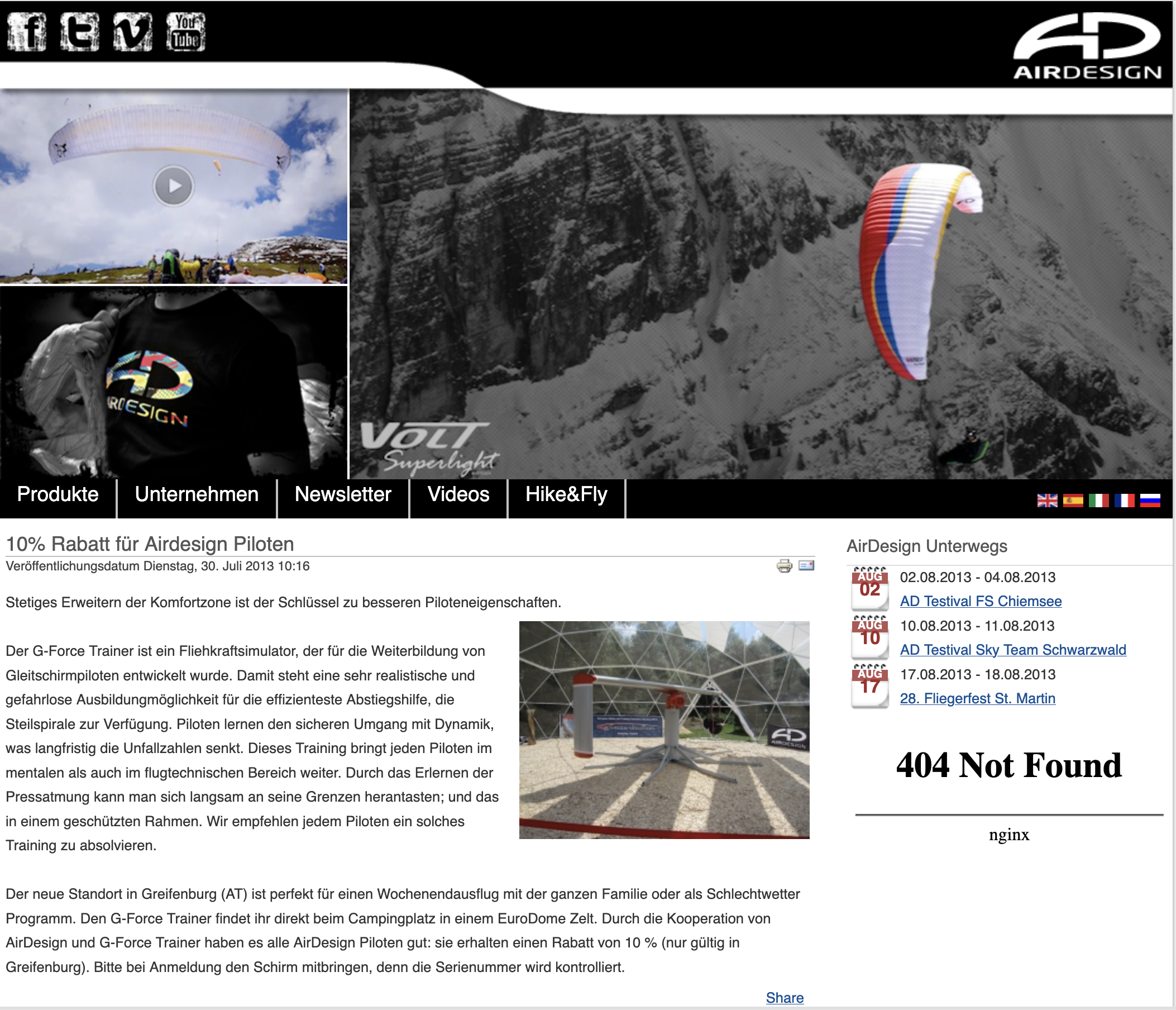Screen dimensions: 1176x1010
Task: Click the date '02.08.2013 - 04.08.2013'
Action: (977, 578)
